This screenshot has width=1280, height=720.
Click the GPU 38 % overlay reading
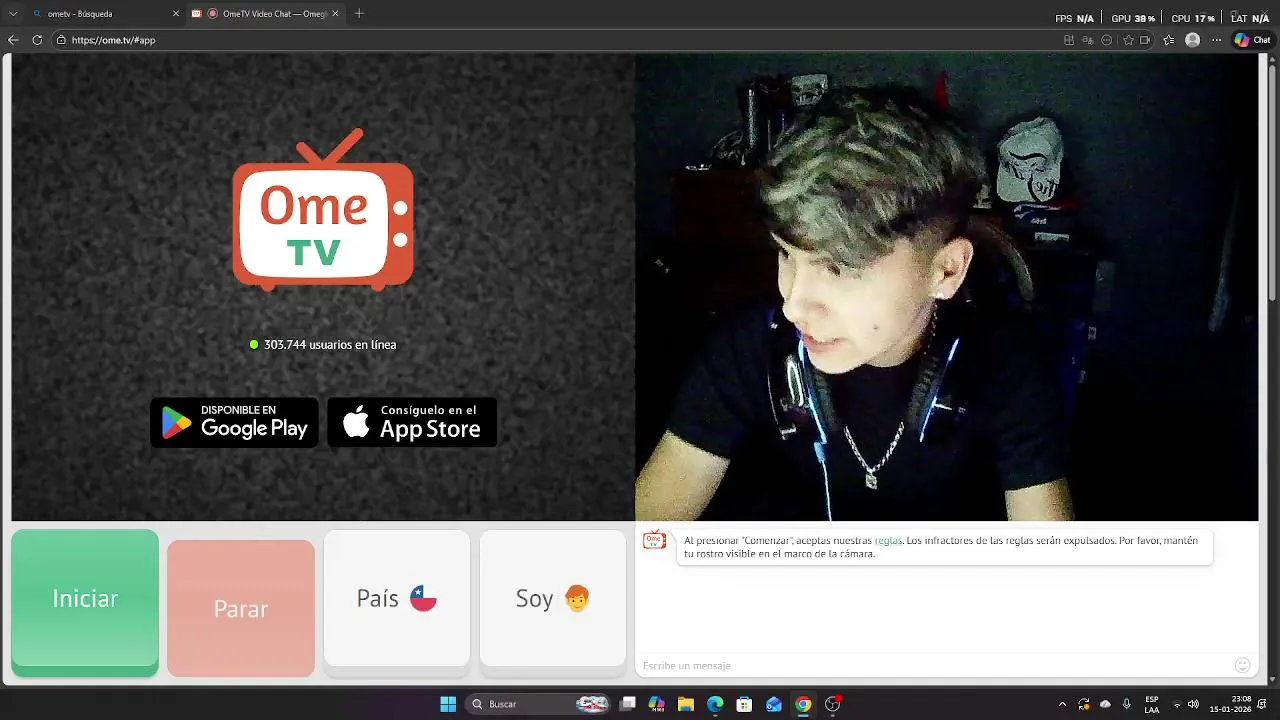point(1133,18)
